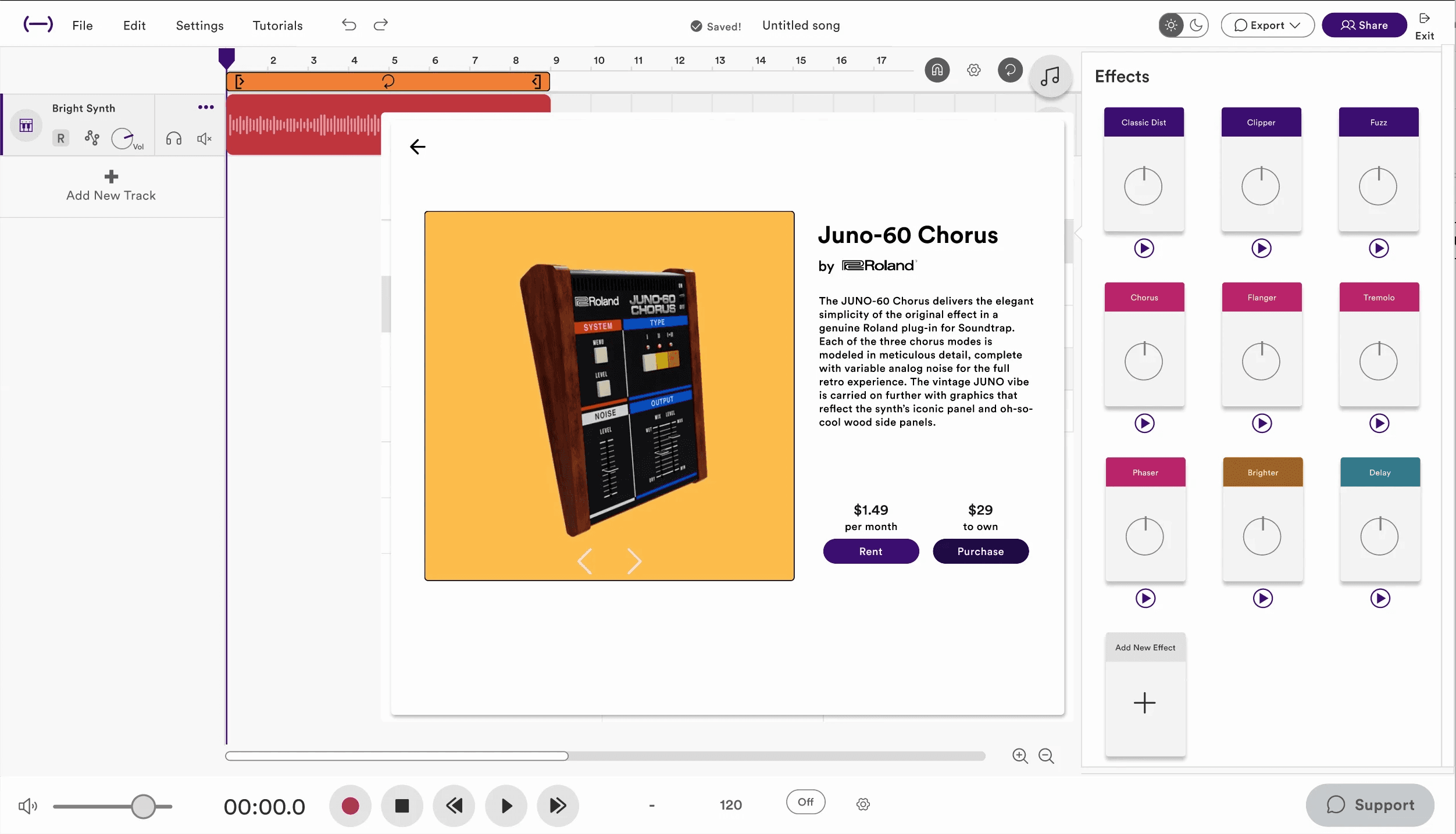Mute the Bright Synth track
This screenshot has height=834, width=1456.
pyautogui.click(x=204, y=138)
